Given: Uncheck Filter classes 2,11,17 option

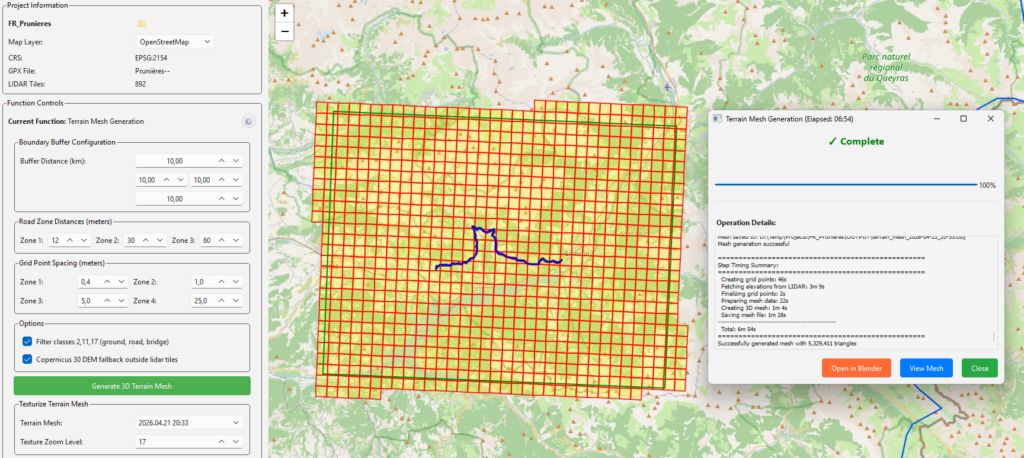Looking at the screenshot, I should tap(27, 342).
